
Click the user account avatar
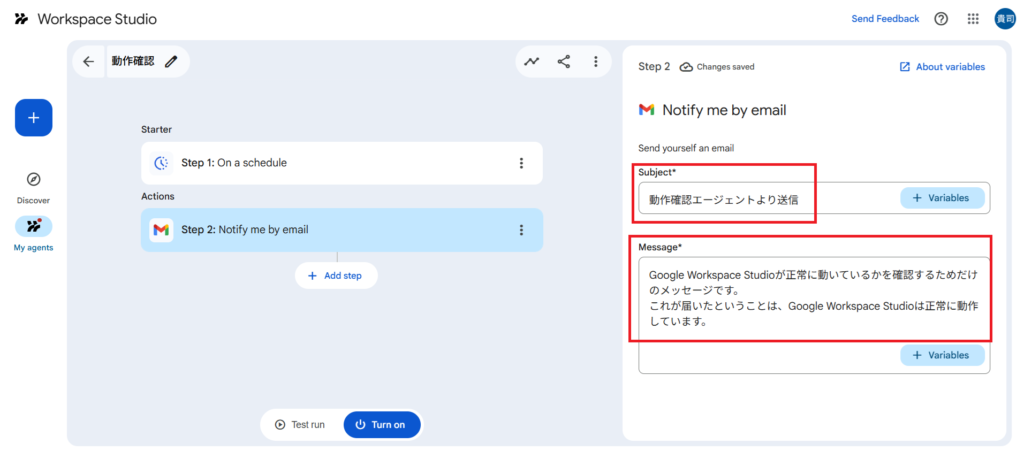tap(1004, 19)
